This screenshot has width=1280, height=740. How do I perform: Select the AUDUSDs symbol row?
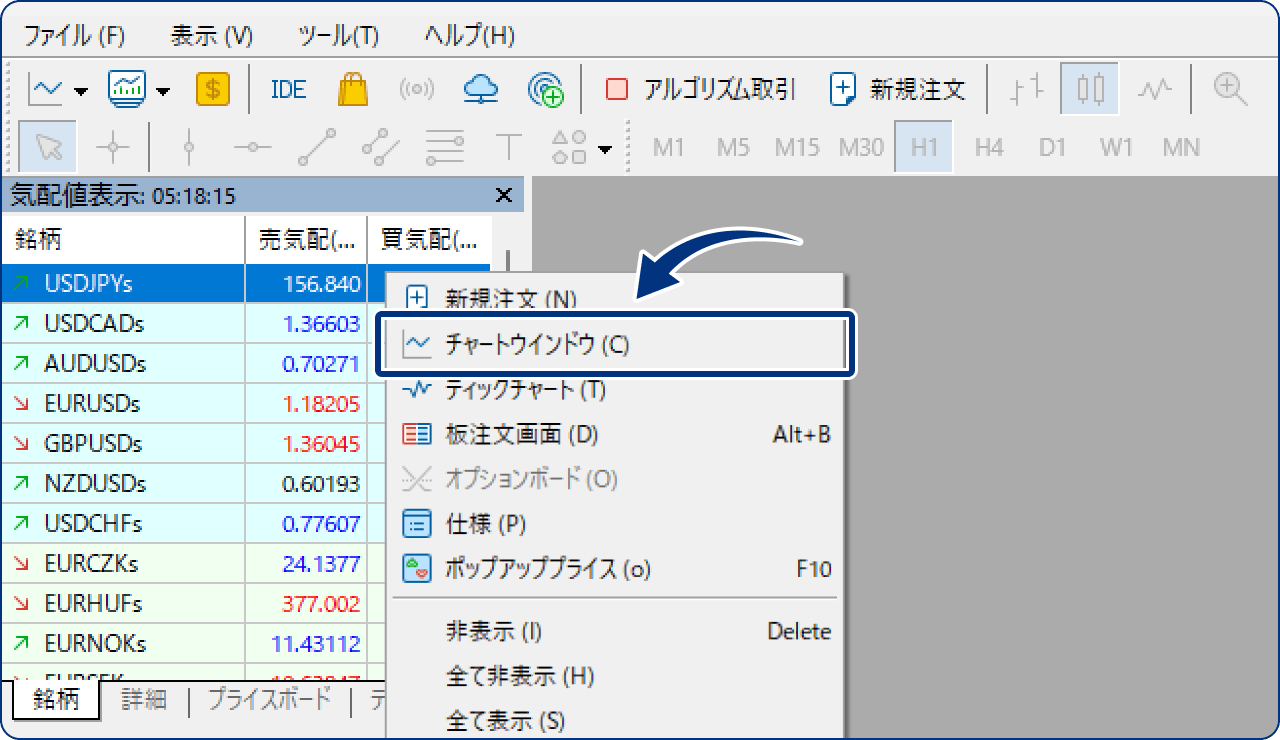point(194,364)
